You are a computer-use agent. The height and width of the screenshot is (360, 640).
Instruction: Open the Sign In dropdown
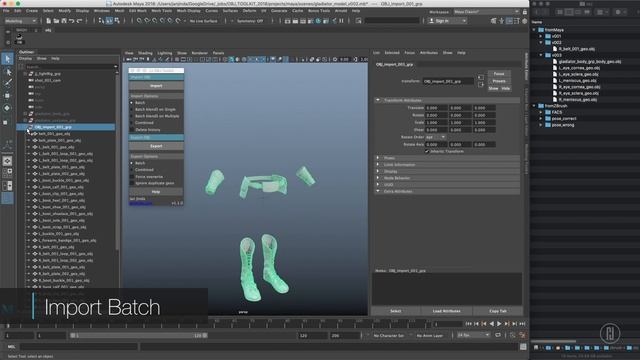(447, 21)
